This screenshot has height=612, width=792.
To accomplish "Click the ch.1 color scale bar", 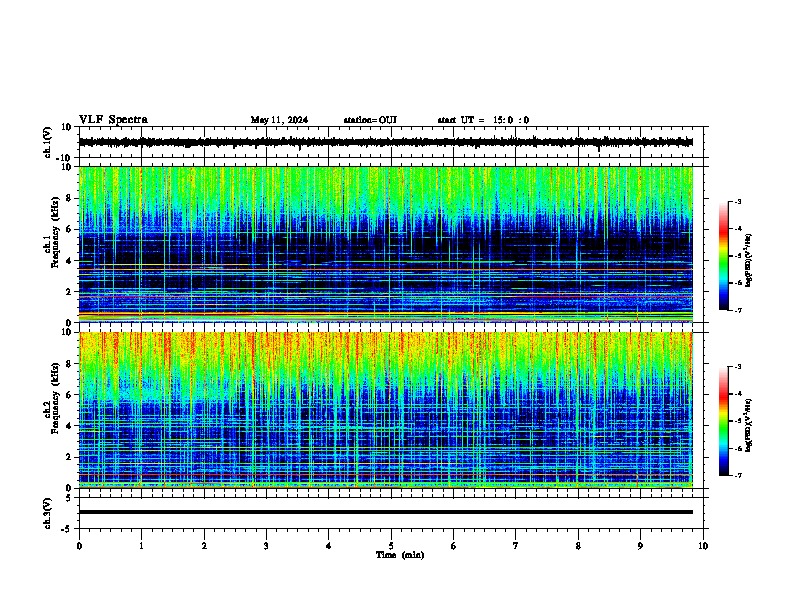I will (x=724, y=256).
